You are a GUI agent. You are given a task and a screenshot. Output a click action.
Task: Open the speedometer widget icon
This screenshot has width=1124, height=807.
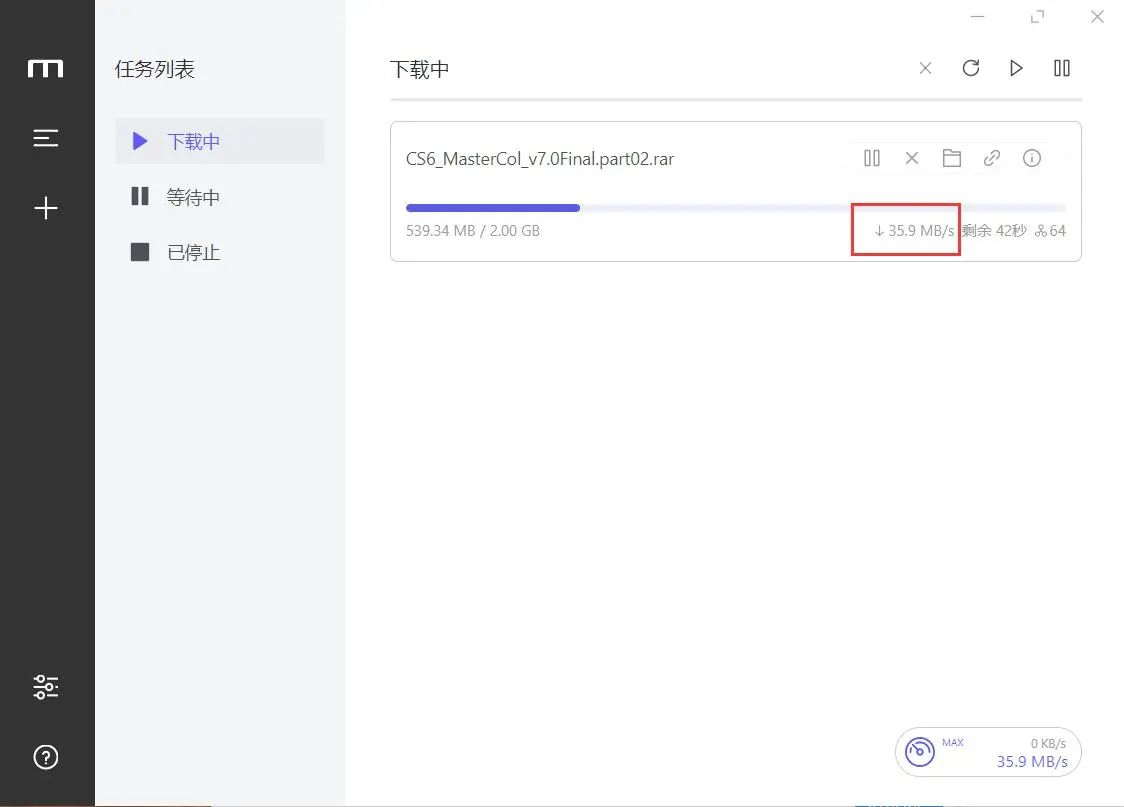(920, 752)
